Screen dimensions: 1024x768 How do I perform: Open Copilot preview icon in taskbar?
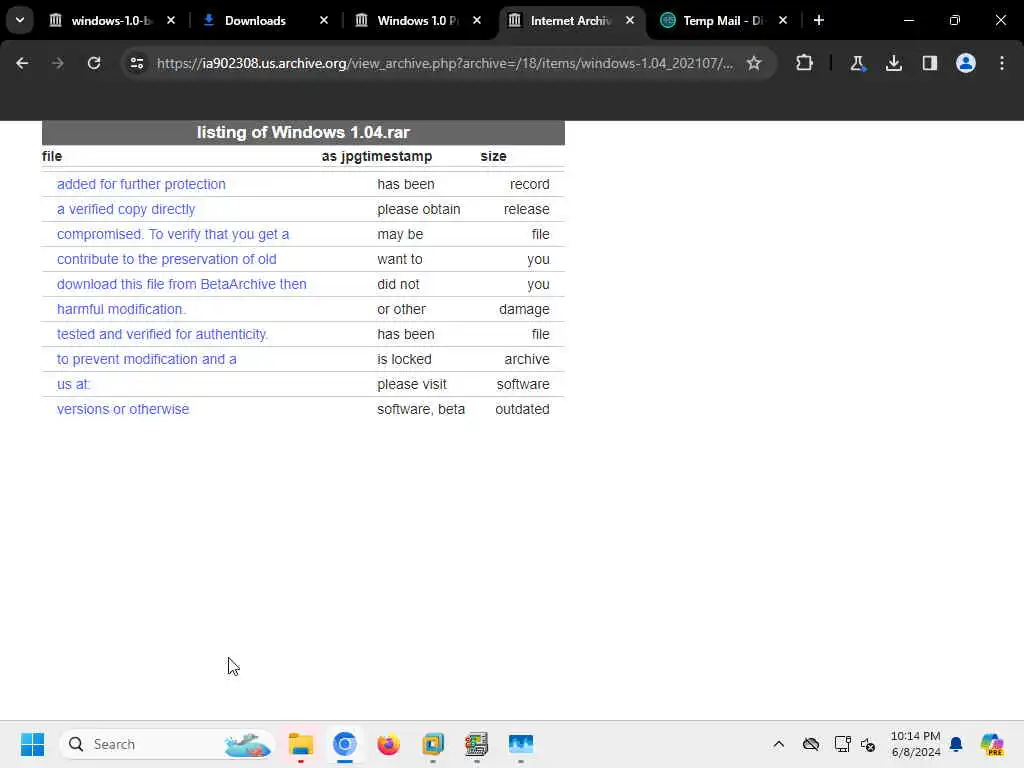[x=992, y=744]
